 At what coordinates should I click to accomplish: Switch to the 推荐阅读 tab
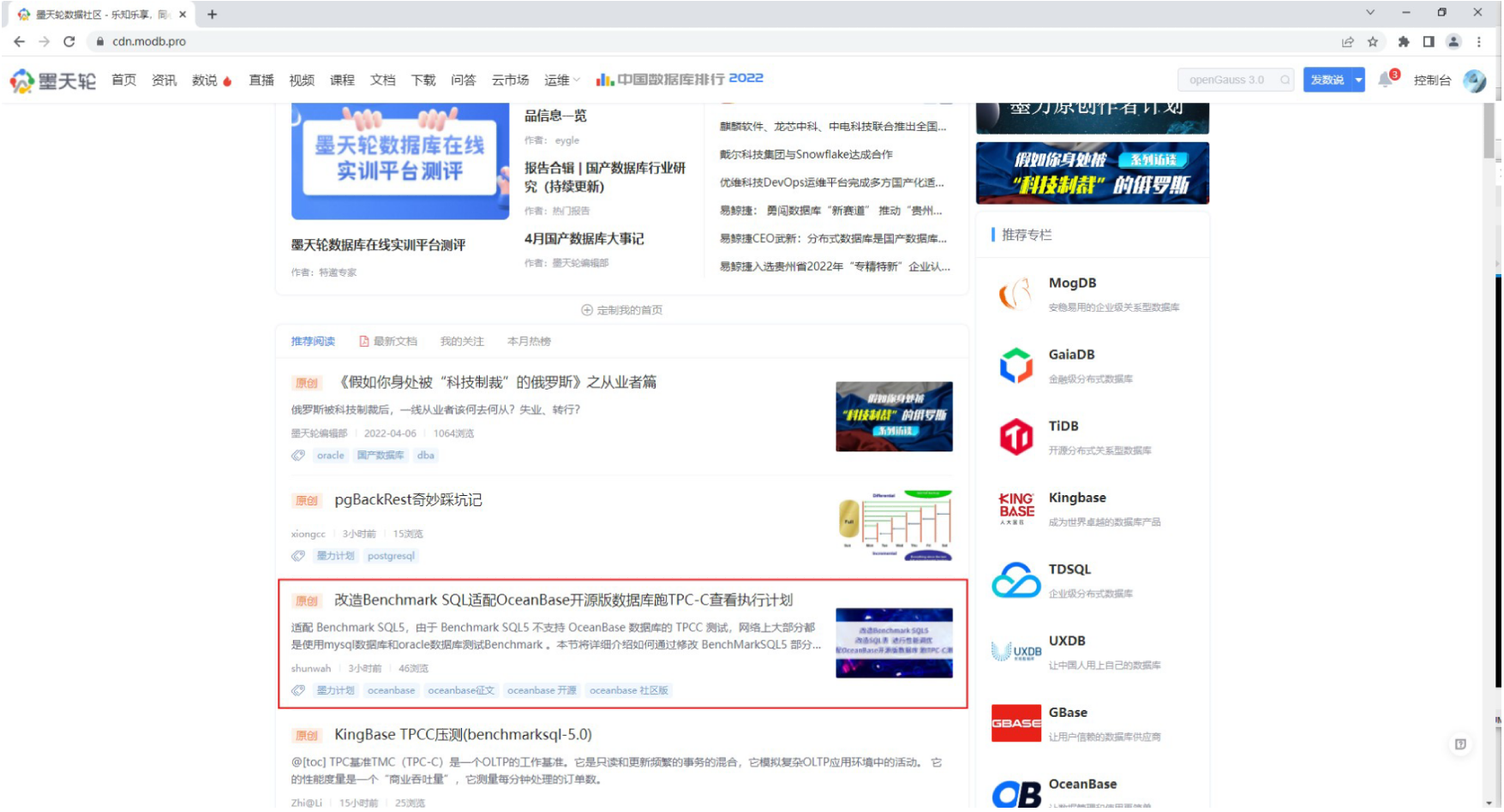pos(313,341)
